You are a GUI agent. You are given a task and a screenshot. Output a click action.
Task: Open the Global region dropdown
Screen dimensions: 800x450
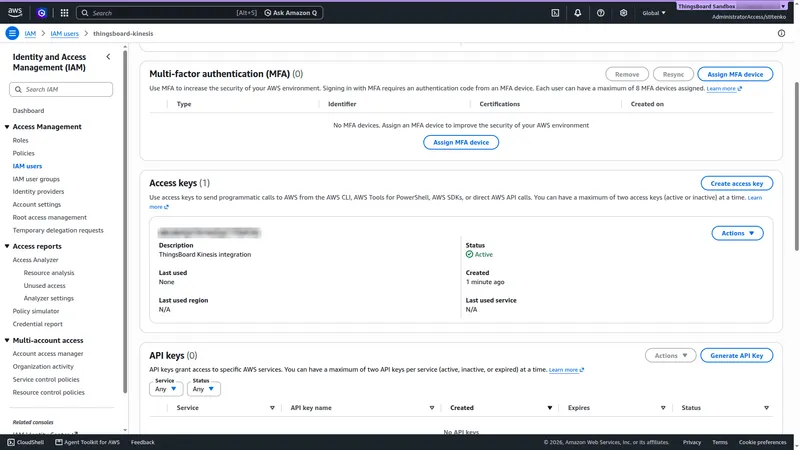tap(654, 13)
